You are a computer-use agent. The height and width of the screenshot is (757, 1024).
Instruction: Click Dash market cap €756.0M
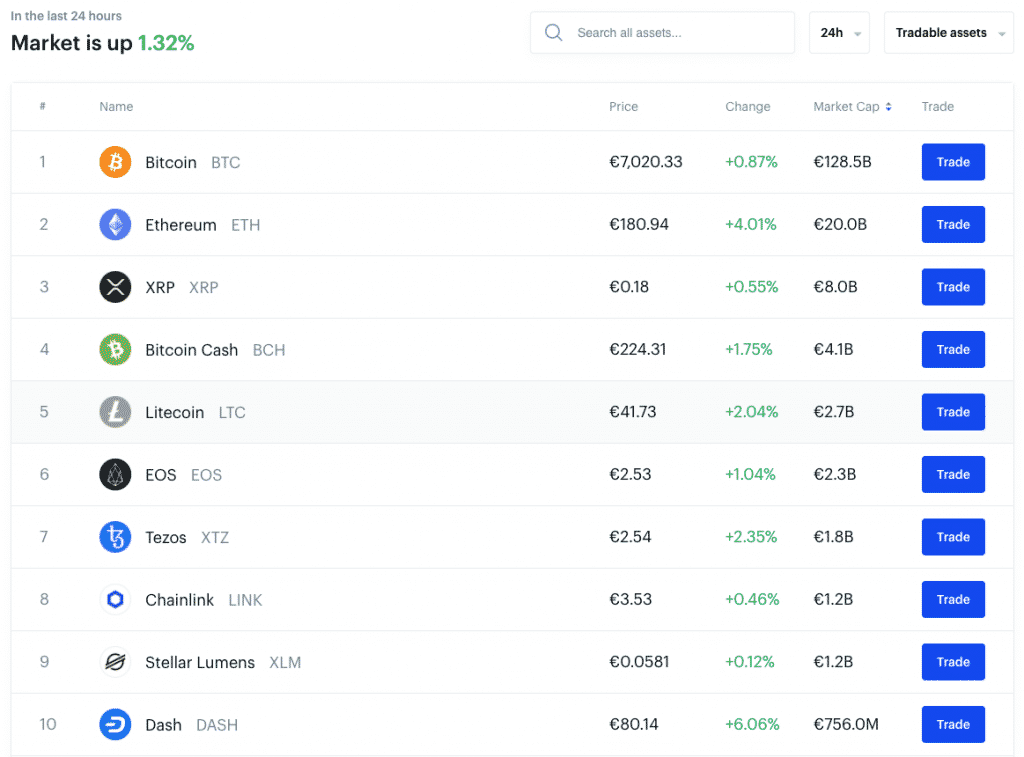click(x=846, y=724)
